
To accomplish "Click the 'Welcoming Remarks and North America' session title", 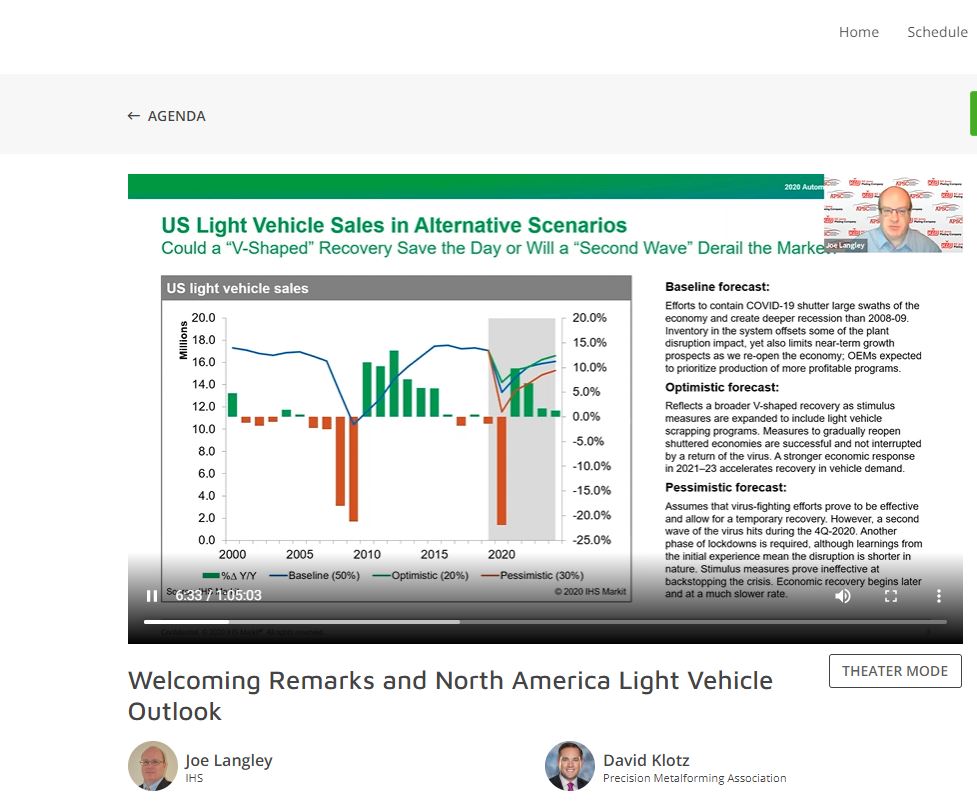I will coord(450,696).
